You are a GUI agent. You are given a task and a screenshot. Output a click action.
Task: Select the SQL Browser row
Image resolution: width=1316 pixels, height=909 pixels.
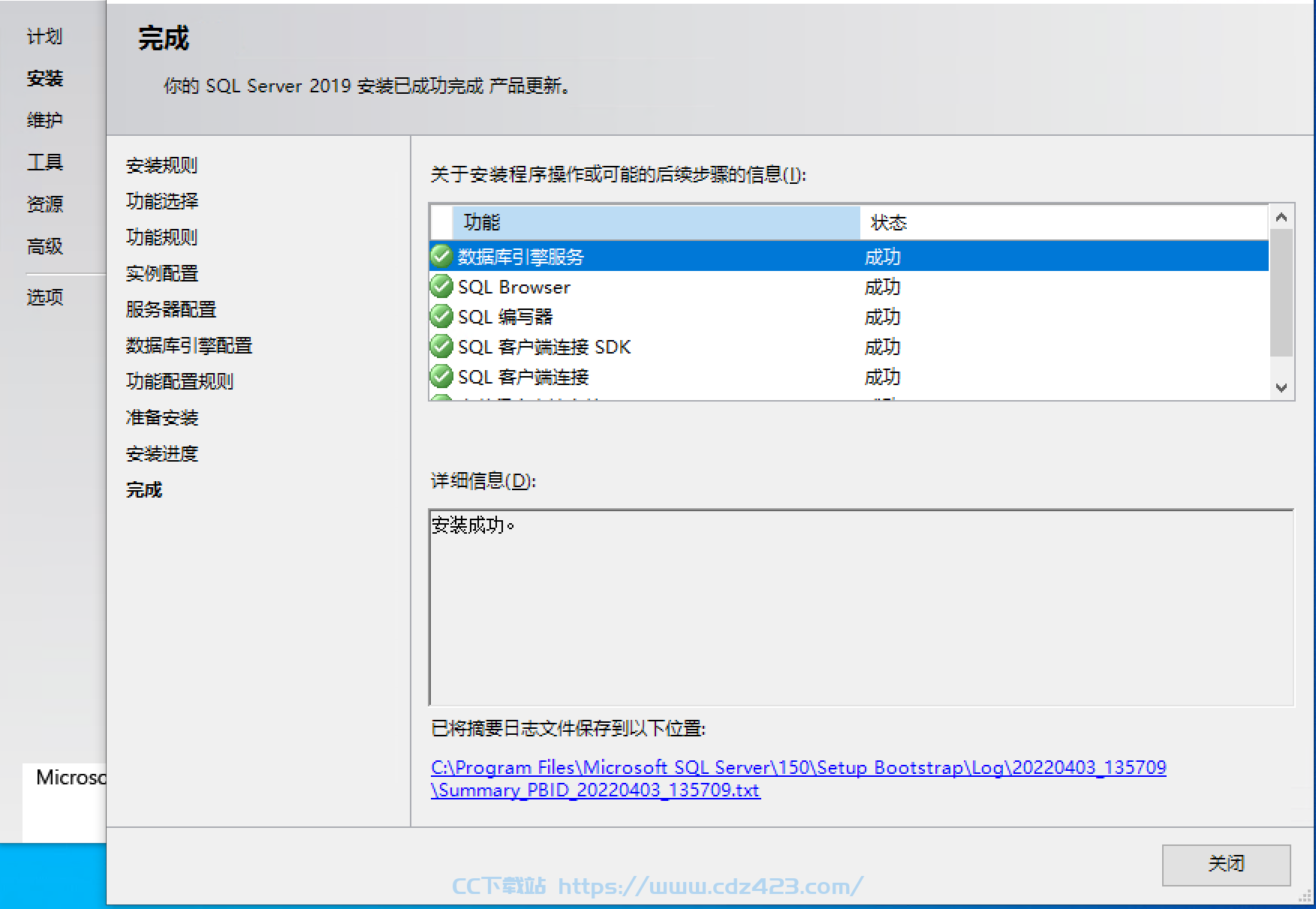849,287
